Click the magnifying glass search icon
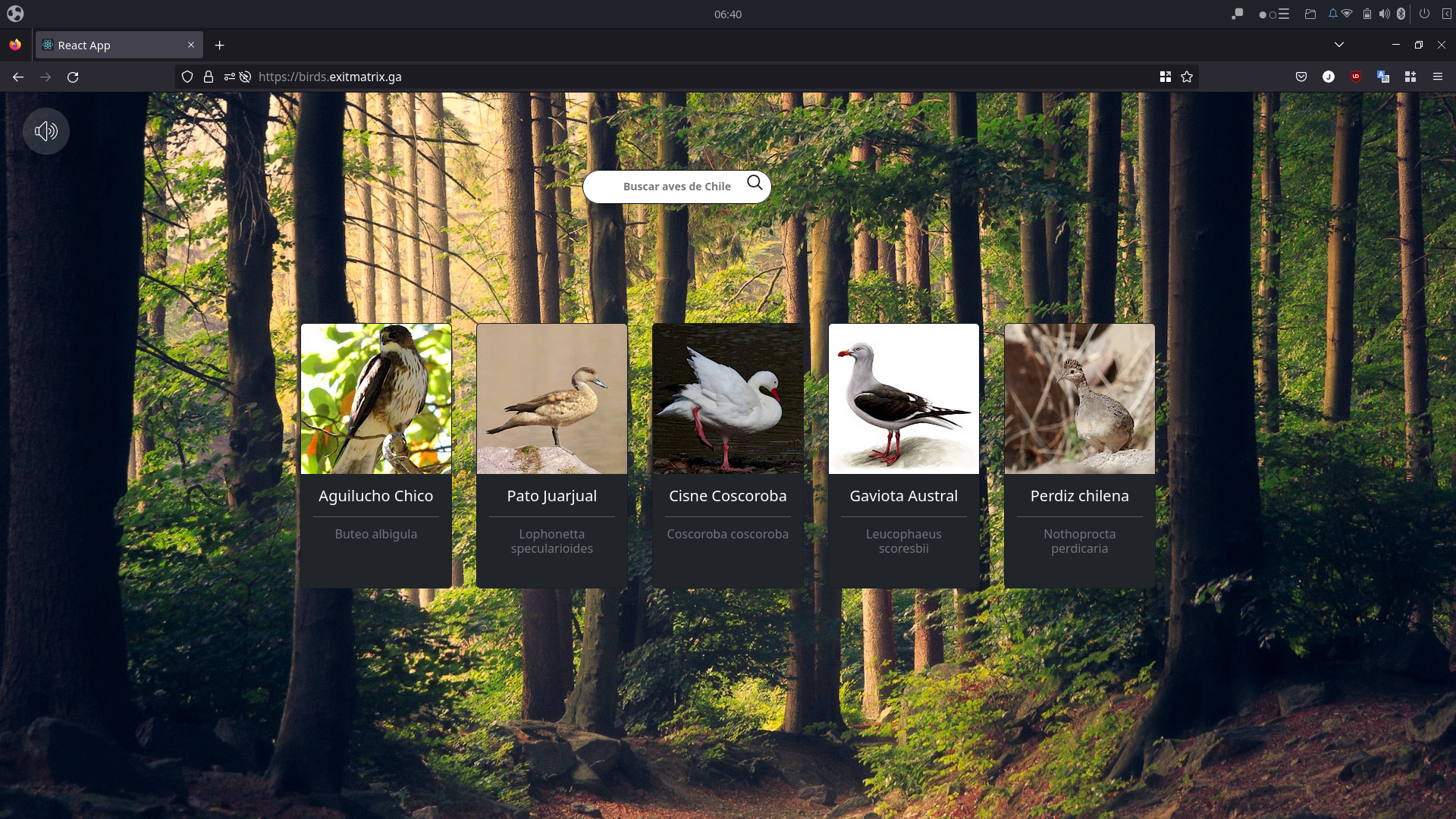 point(755,183)
